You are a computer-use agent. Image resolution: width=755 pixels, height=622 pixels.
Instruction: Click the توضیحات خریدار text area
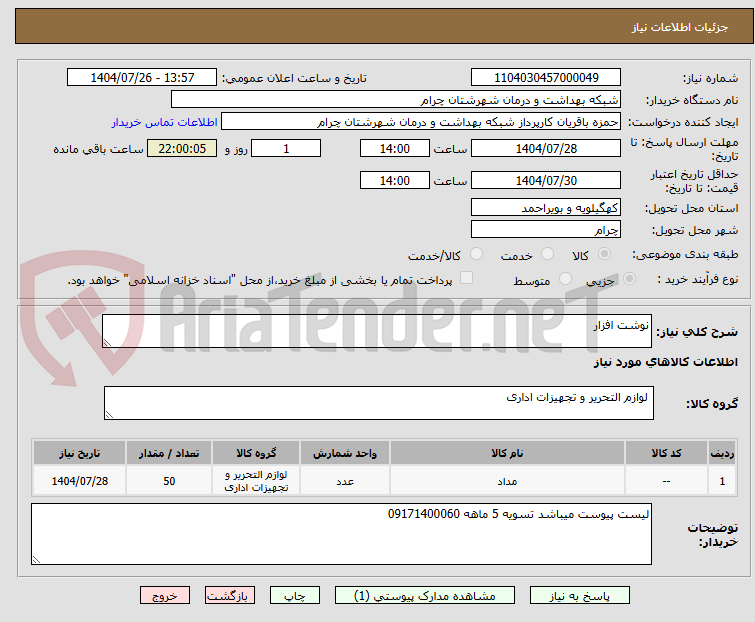click(341, 534)
